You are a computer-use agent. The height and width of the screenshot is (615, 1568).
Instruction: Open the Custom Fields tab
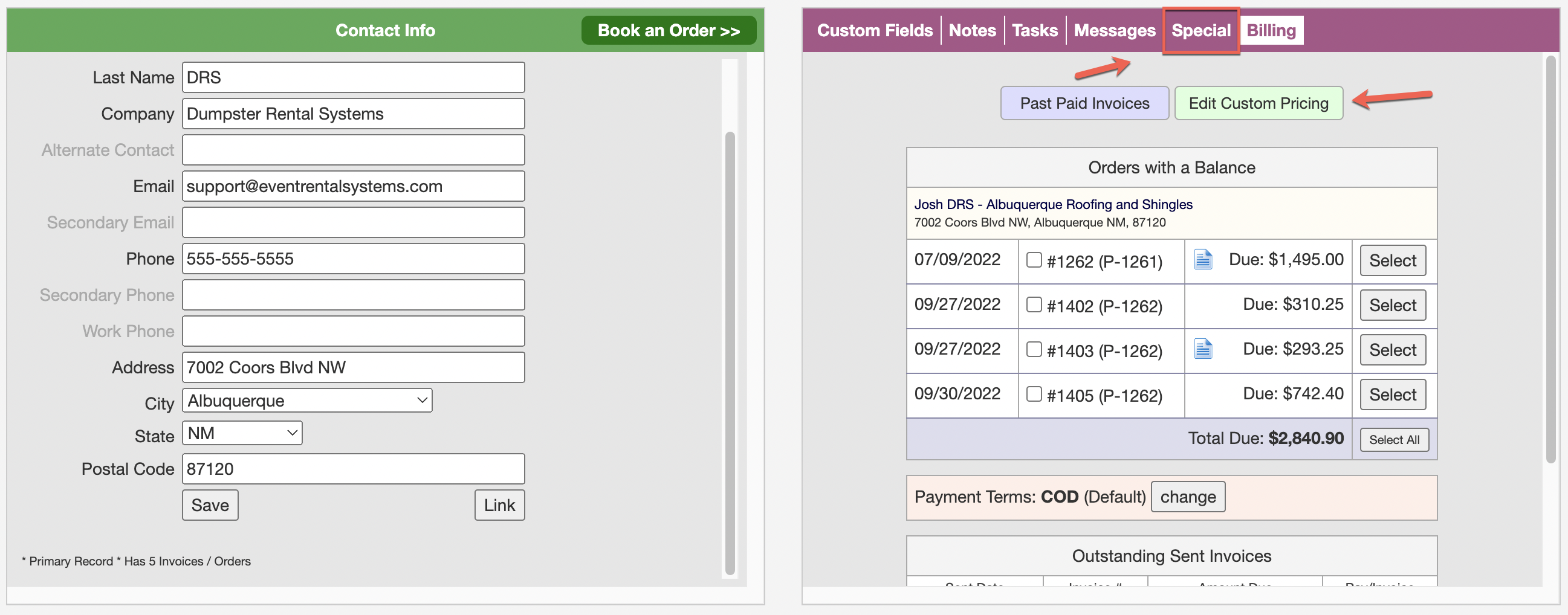coord(874,30)
